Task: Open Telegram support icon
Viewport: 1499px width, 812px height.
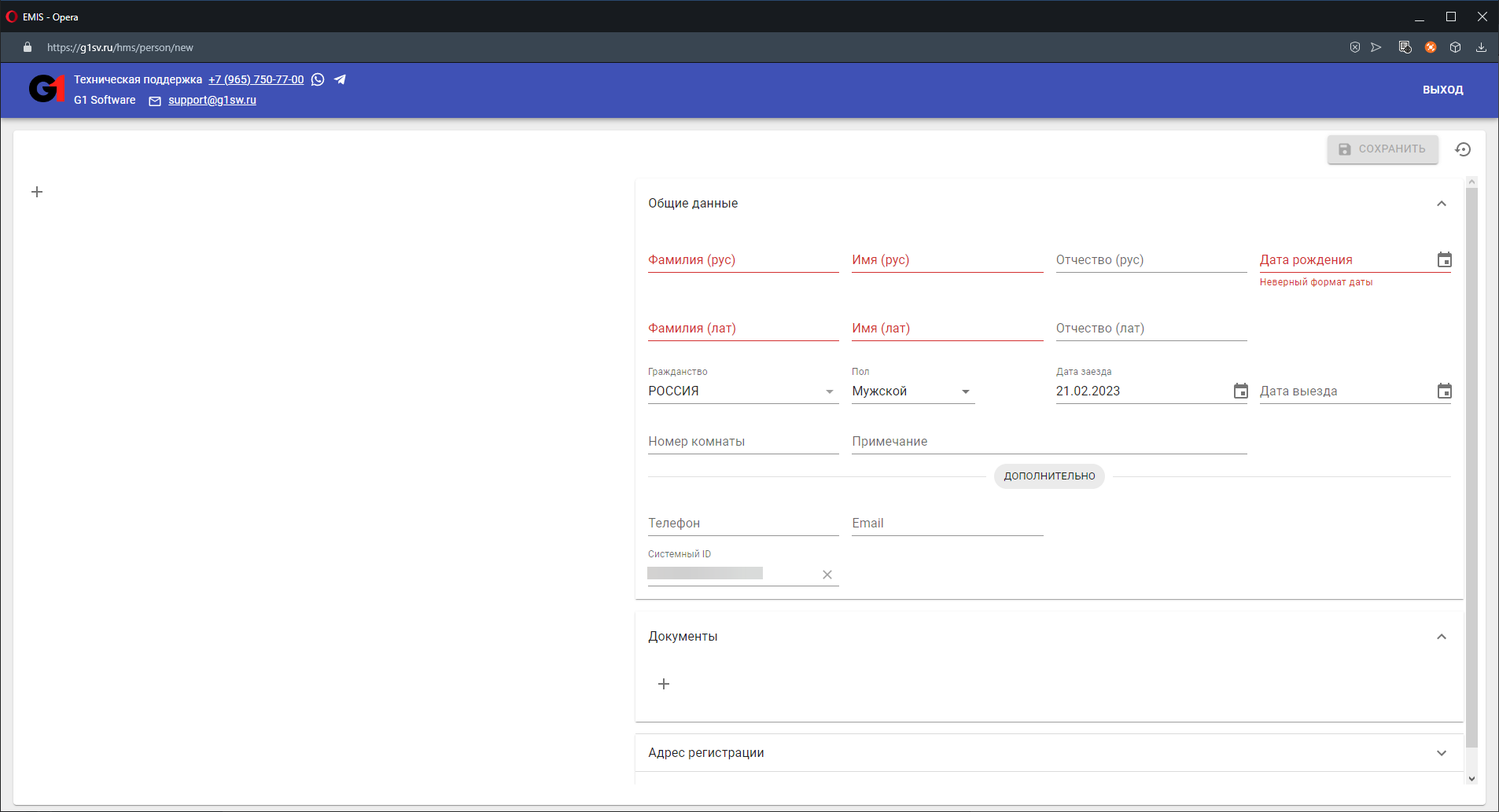Action: point(340,79)
